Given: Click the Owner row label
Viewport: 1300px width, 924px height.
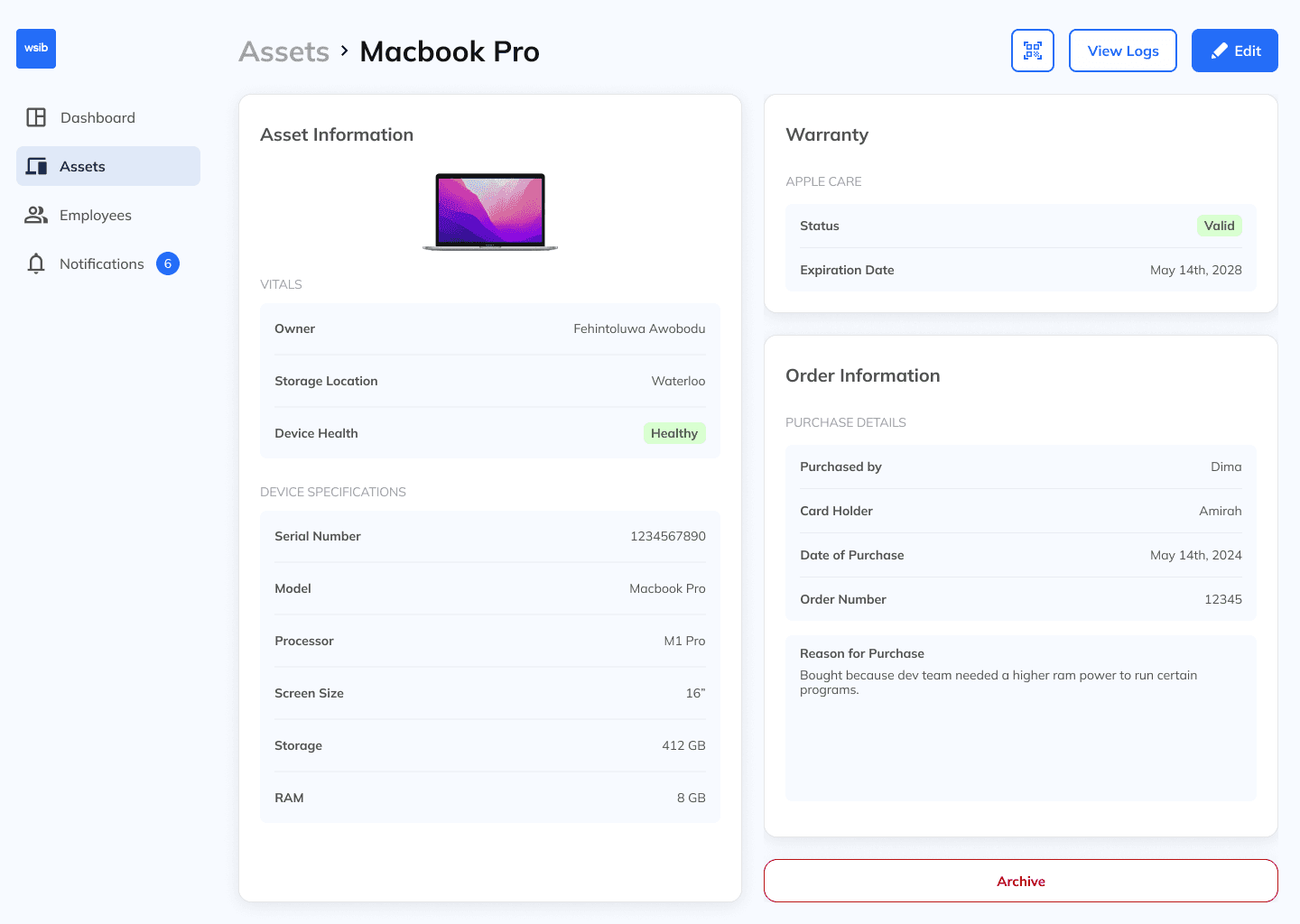Looking at the screenshot, I should pos(295,328).
